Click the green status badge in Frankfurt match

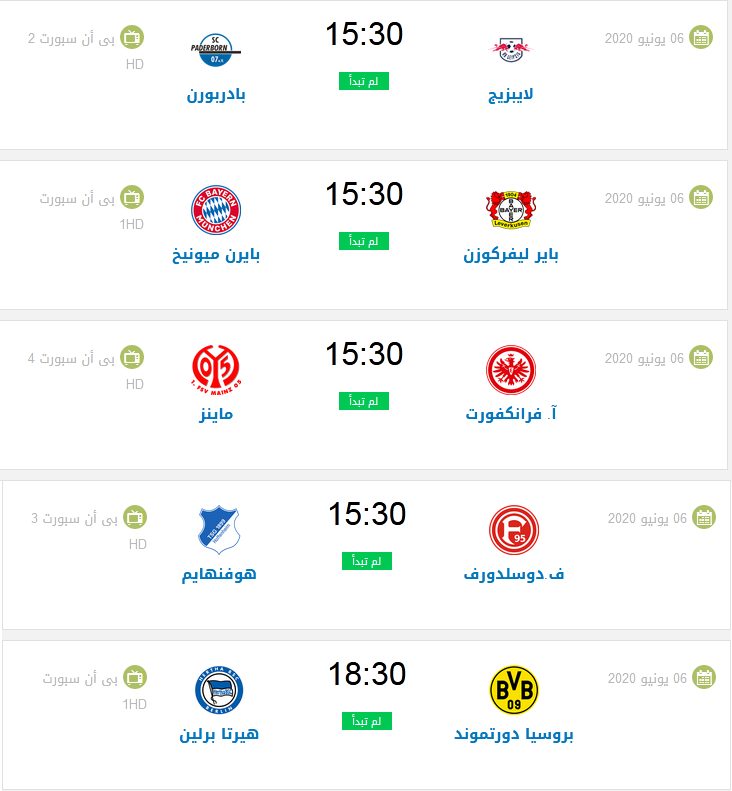coord(364,401)
